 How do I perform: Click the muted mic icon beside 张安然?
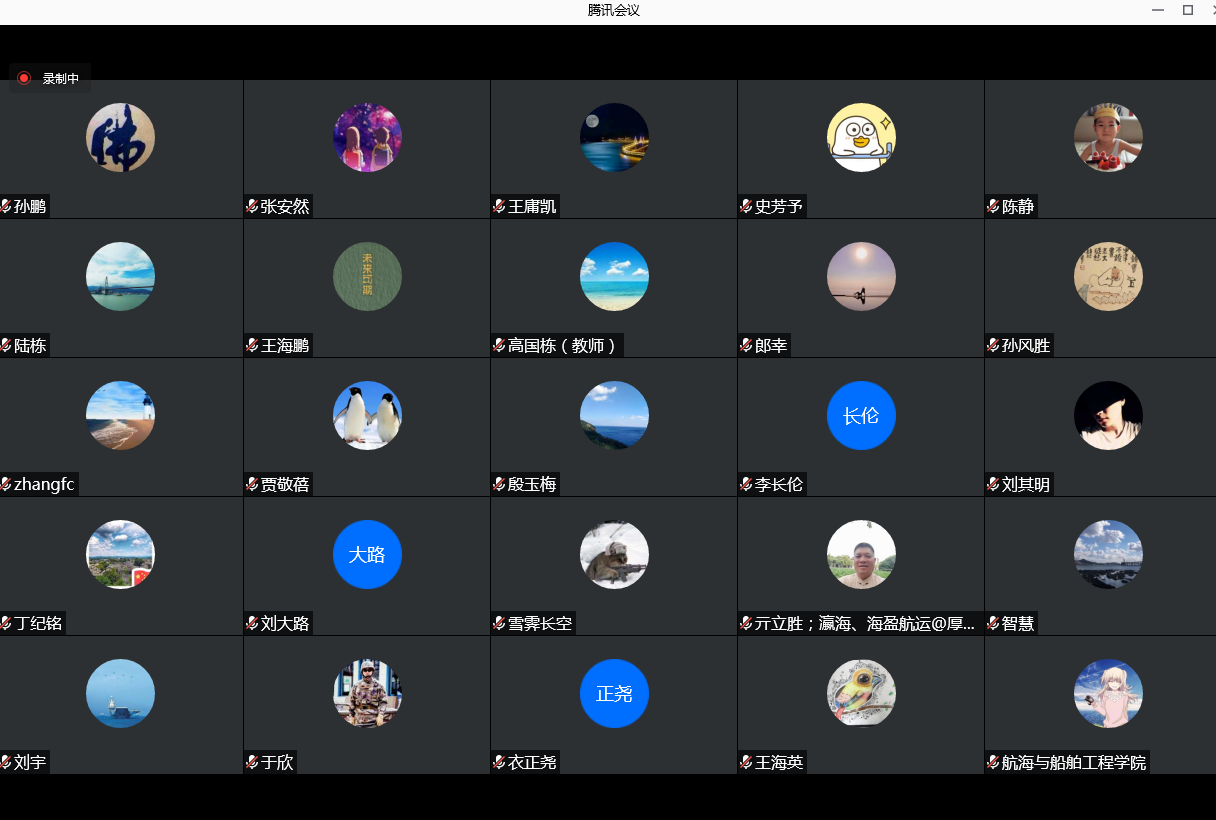pos(252,206)
